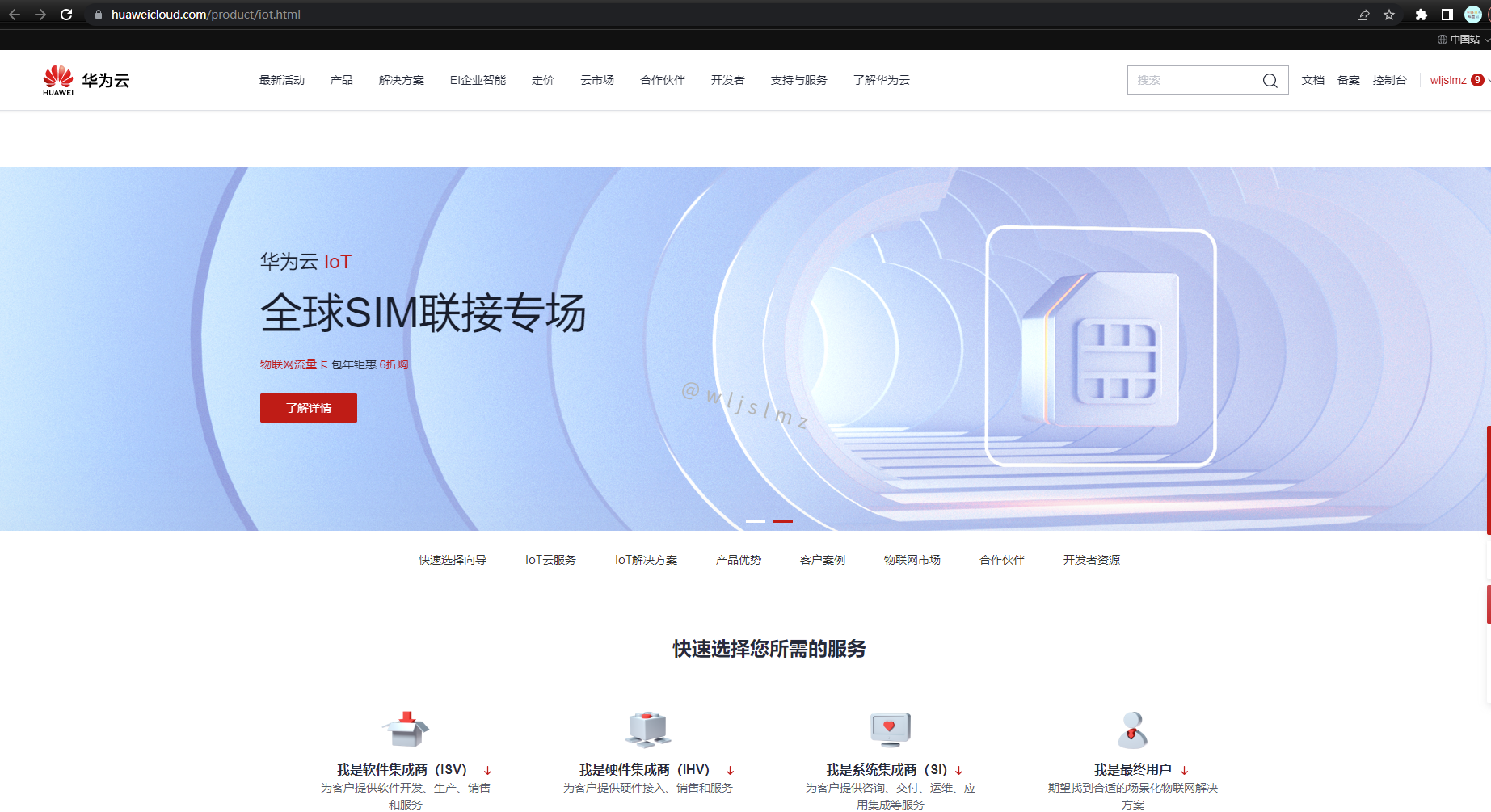The height and width of the screenshot is (812, 1491).
Task: Expand the red arrow beside 我是系统集成商 (SI)
Action: 959,770
